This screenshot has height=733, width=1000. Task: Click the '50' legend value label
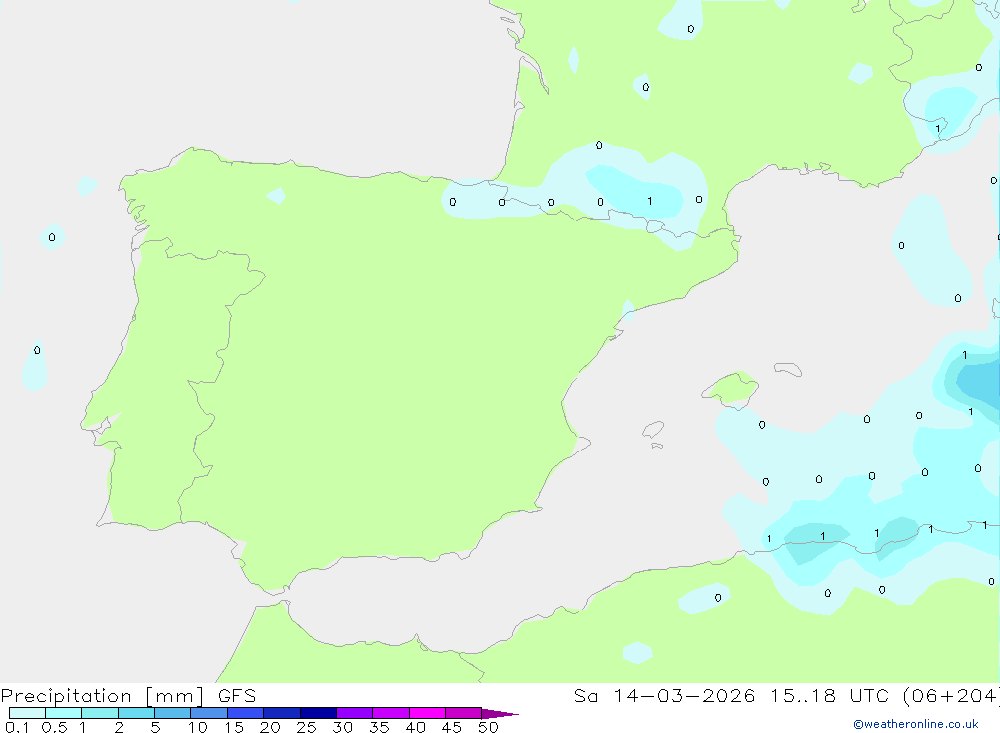point(488,727)
